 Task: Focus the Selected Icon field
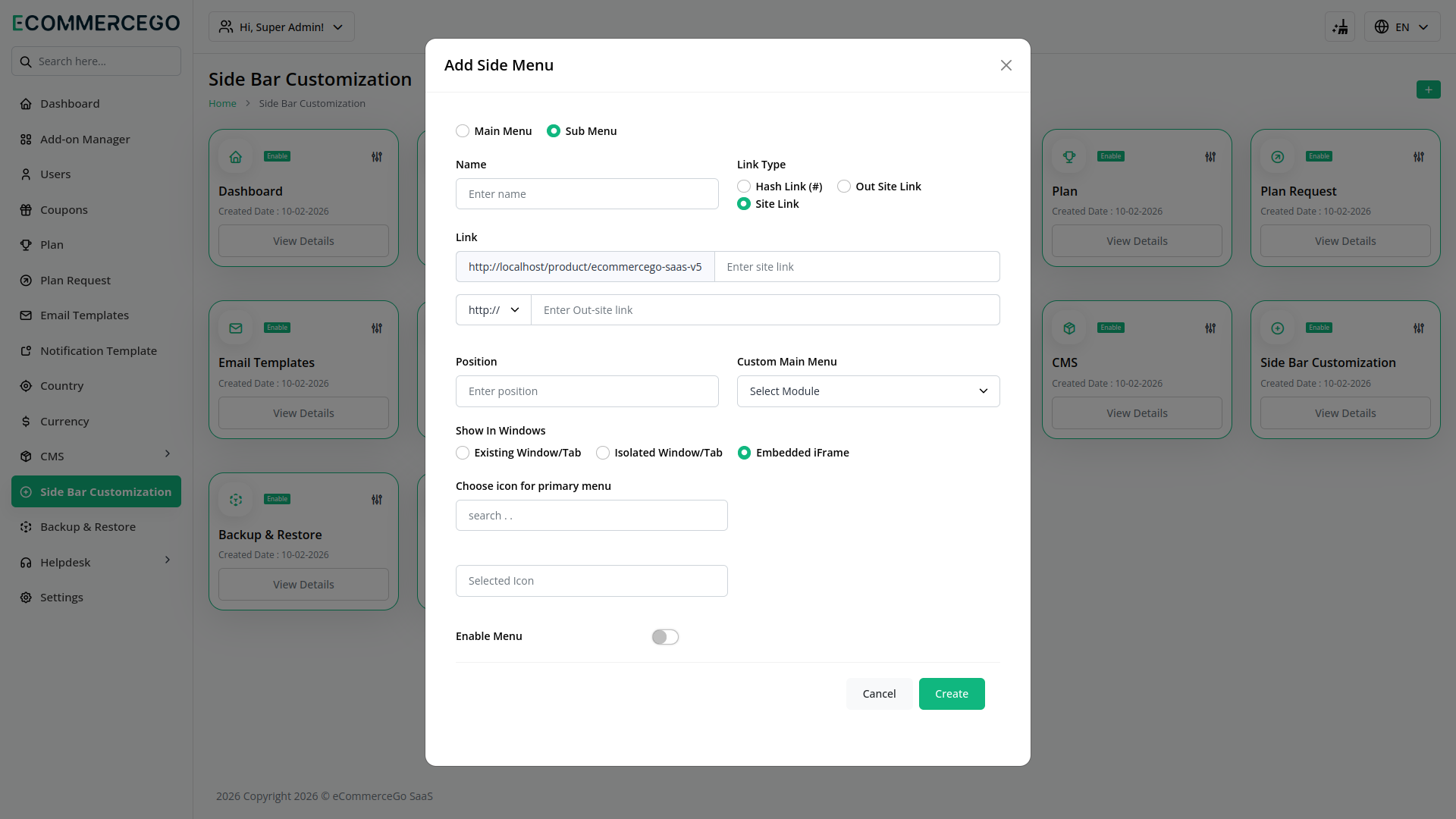click(x=591, y=581)
